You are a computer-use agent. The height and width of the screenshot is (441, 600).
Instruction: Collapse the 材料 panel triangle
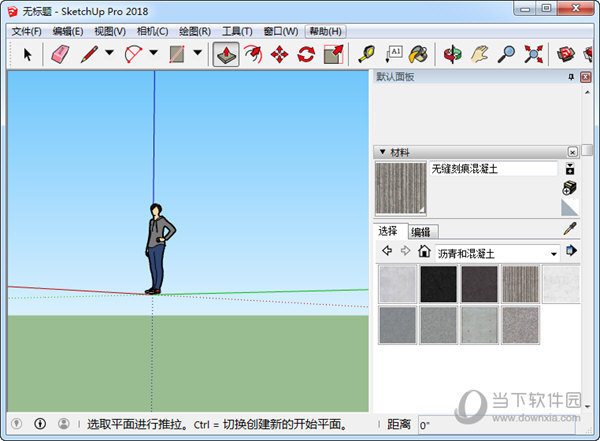click(383, 152)
